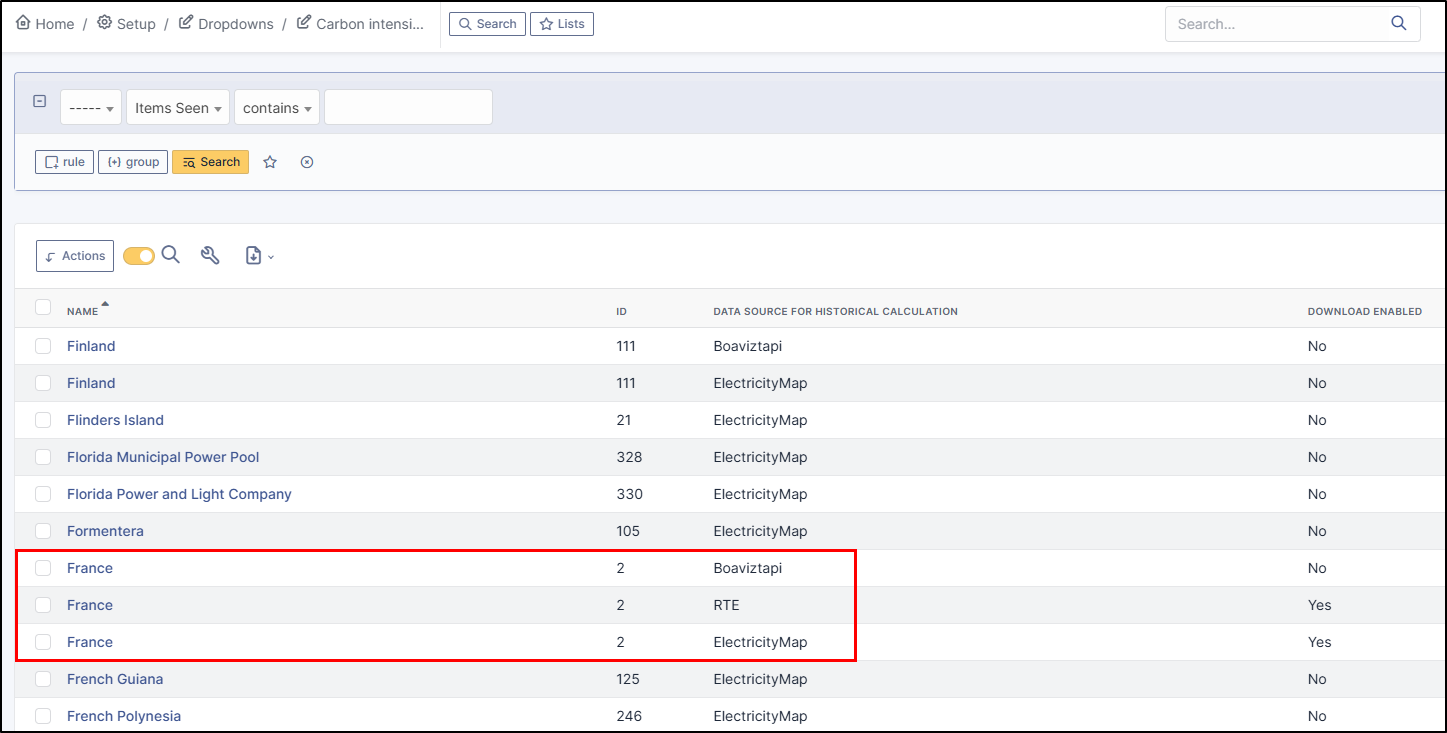Click the search criteria value input field

[x=408, y=108]
